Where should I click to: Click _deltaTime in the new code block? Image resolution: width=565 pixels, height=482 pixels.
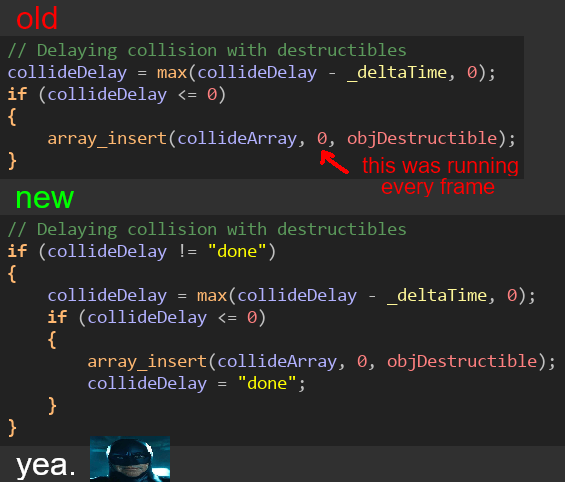[437, 295]
